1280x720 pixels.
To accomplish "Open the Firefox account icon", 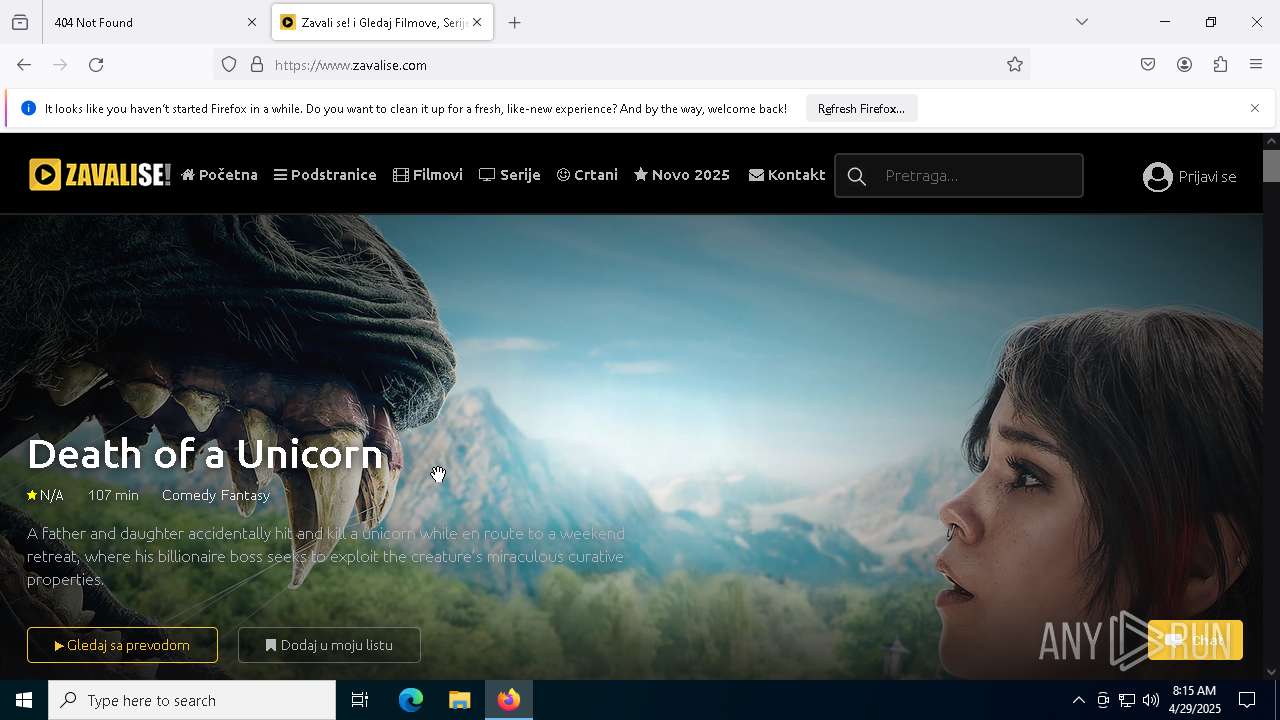I will [1184, 65].
